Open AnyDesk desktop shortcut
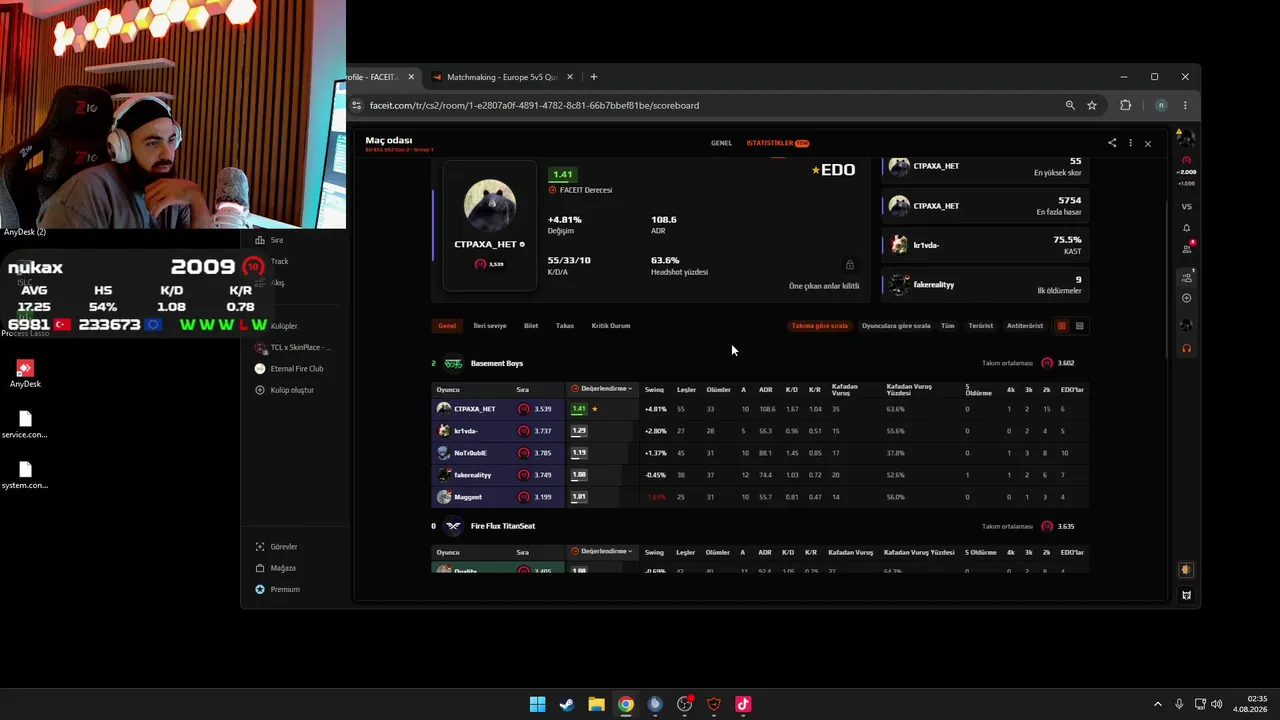This screenshot has height=720, width=1280. 25,374
